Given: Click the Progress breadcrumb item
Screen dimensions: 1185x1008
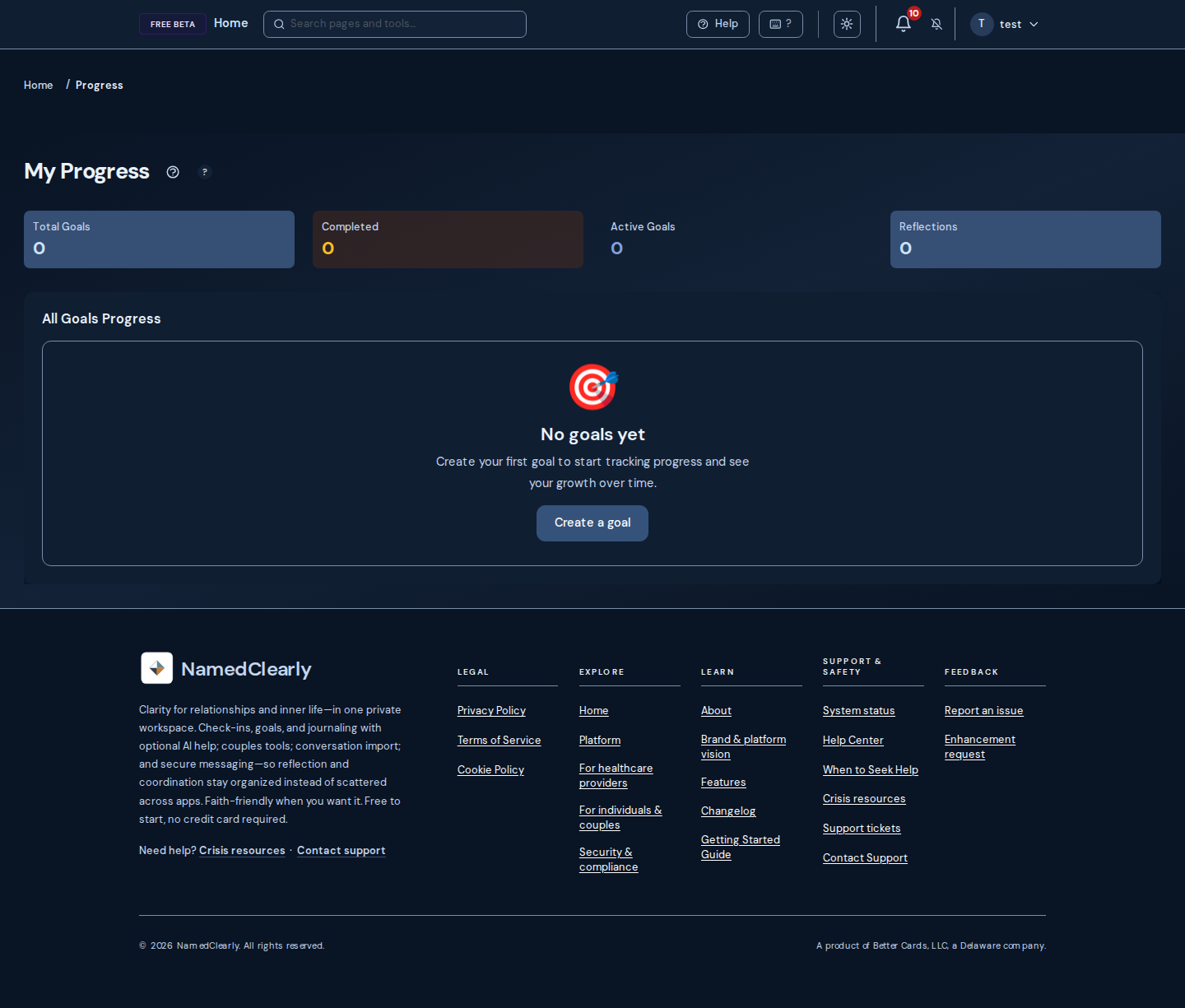Looking at the screenshot, I should [x=99, y=85].
